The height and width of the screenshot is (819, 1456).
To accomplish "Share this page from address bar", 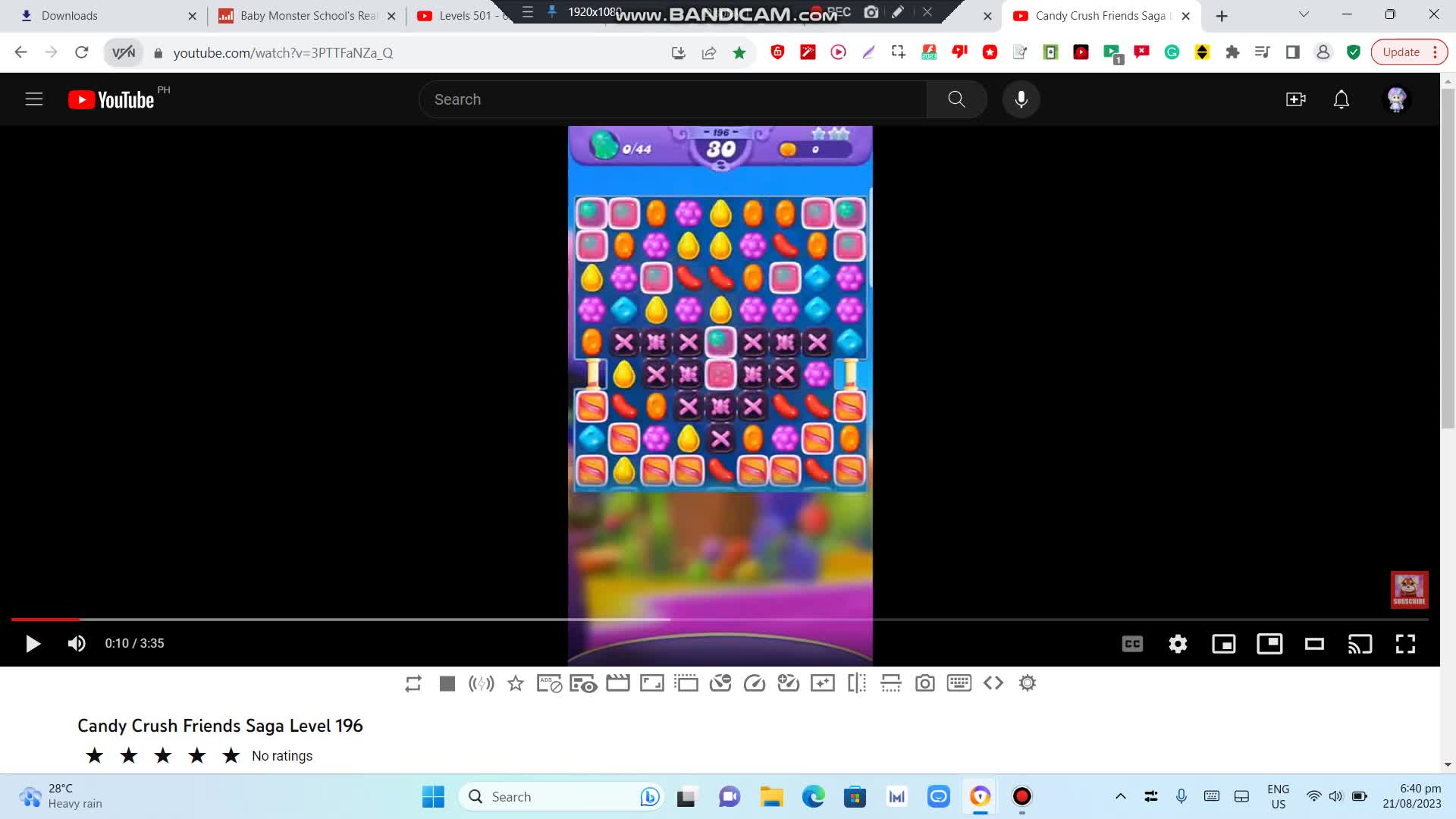I will (x=709, y=52).
